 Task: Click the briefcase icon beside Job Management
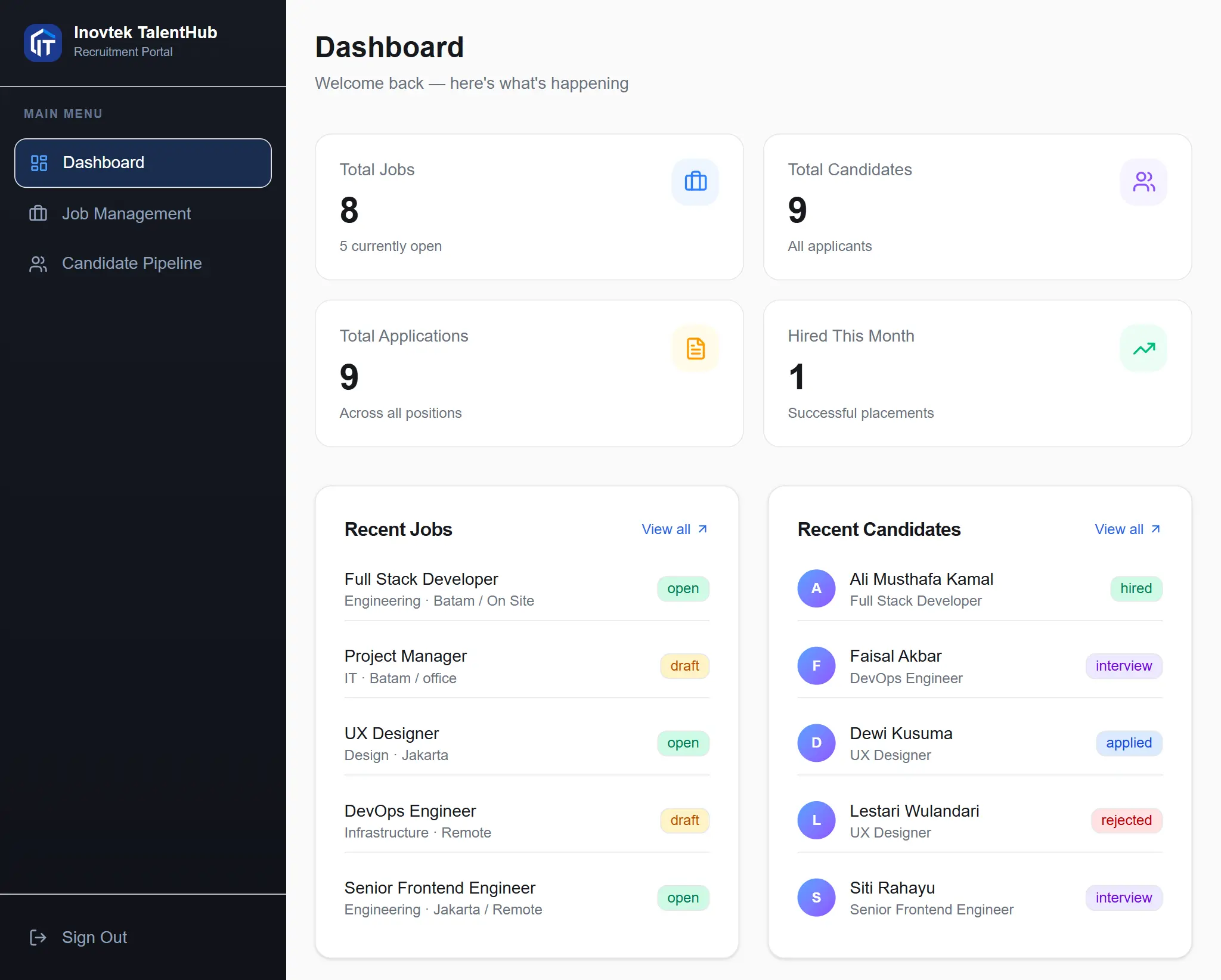coord(38,213)
